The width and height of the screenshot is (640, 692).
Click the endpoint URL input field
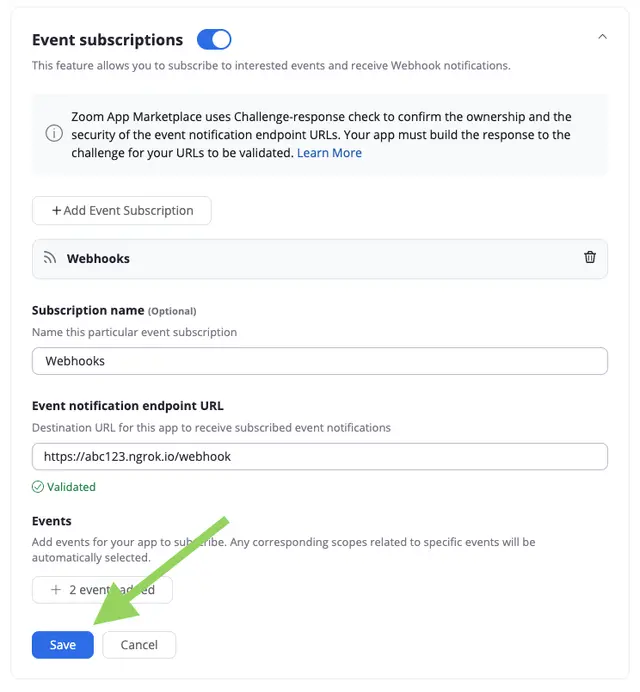(320, 456)
